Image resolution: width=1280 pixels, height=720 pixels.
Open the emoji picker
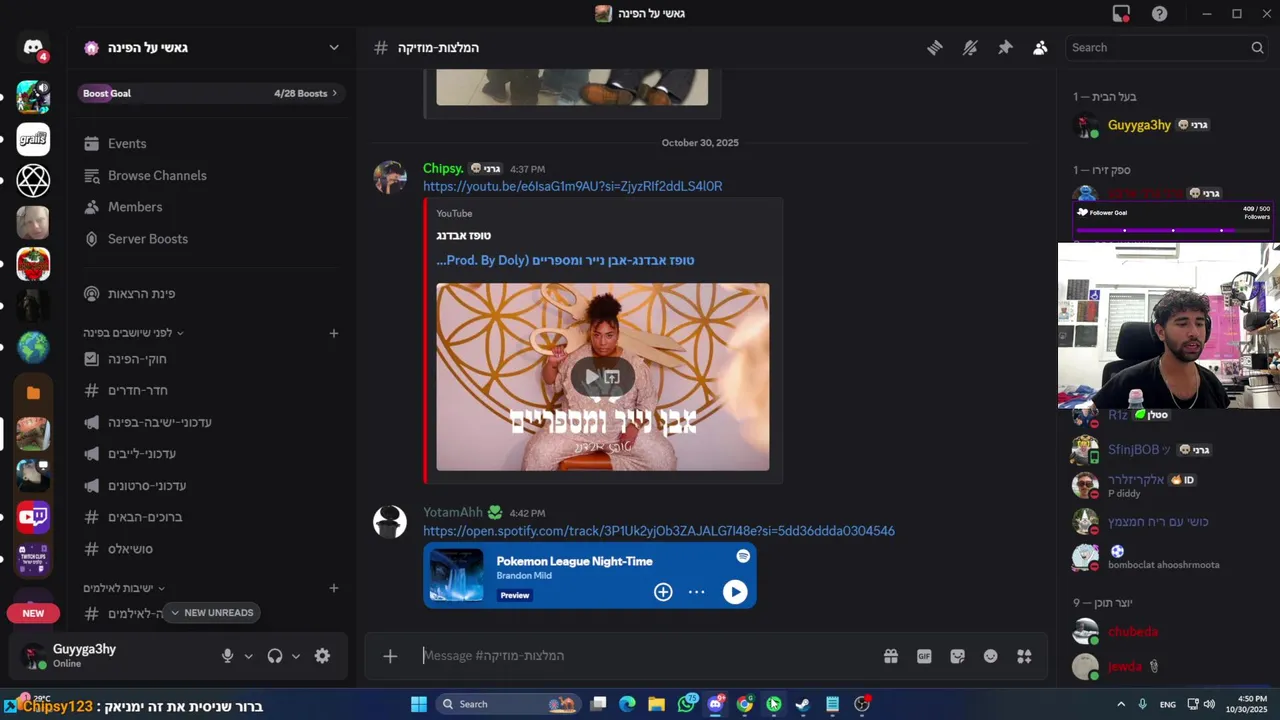(991, 656)
